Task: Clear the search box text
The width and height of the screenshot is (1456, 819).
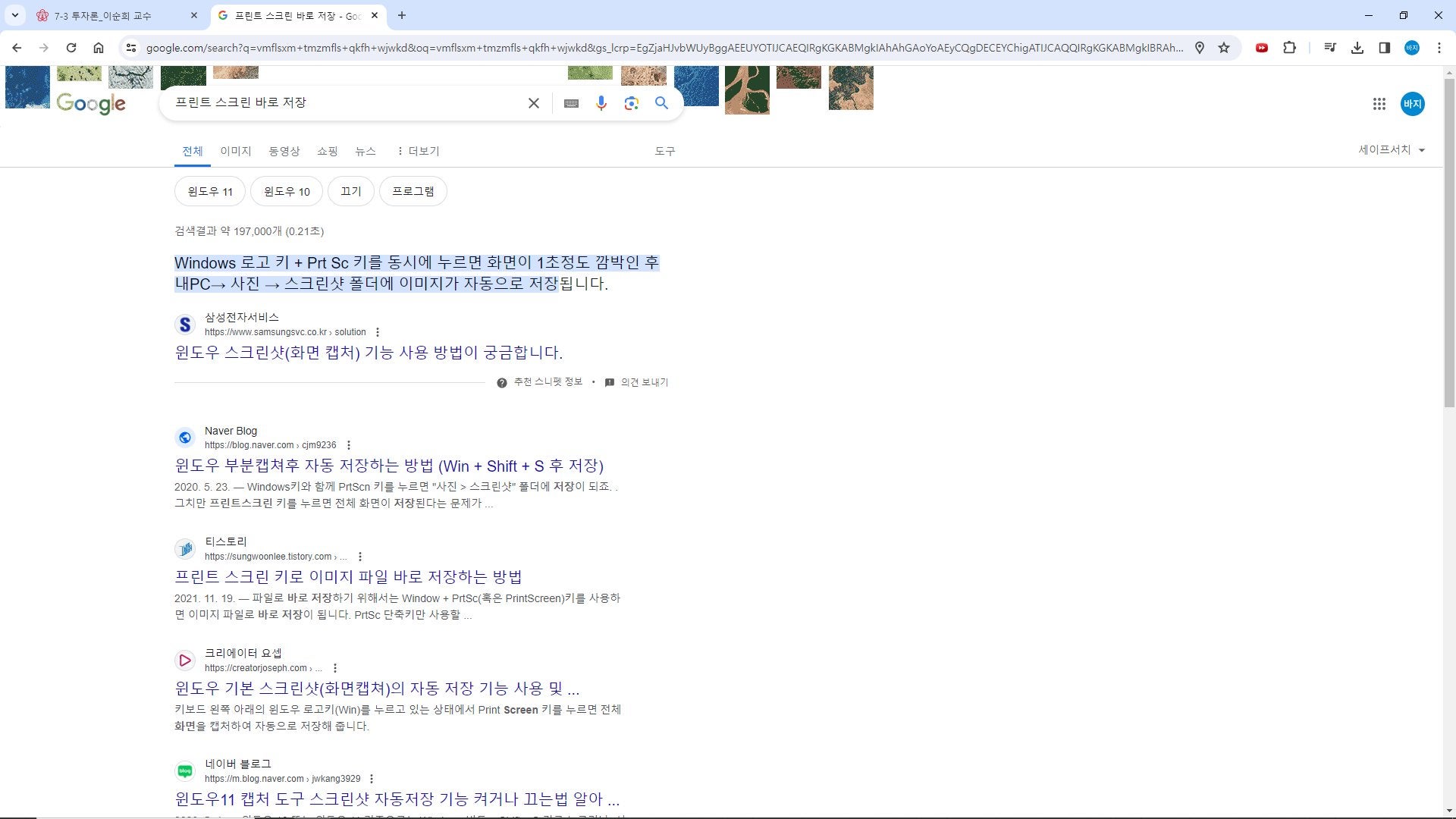Action: click(534, 103)
